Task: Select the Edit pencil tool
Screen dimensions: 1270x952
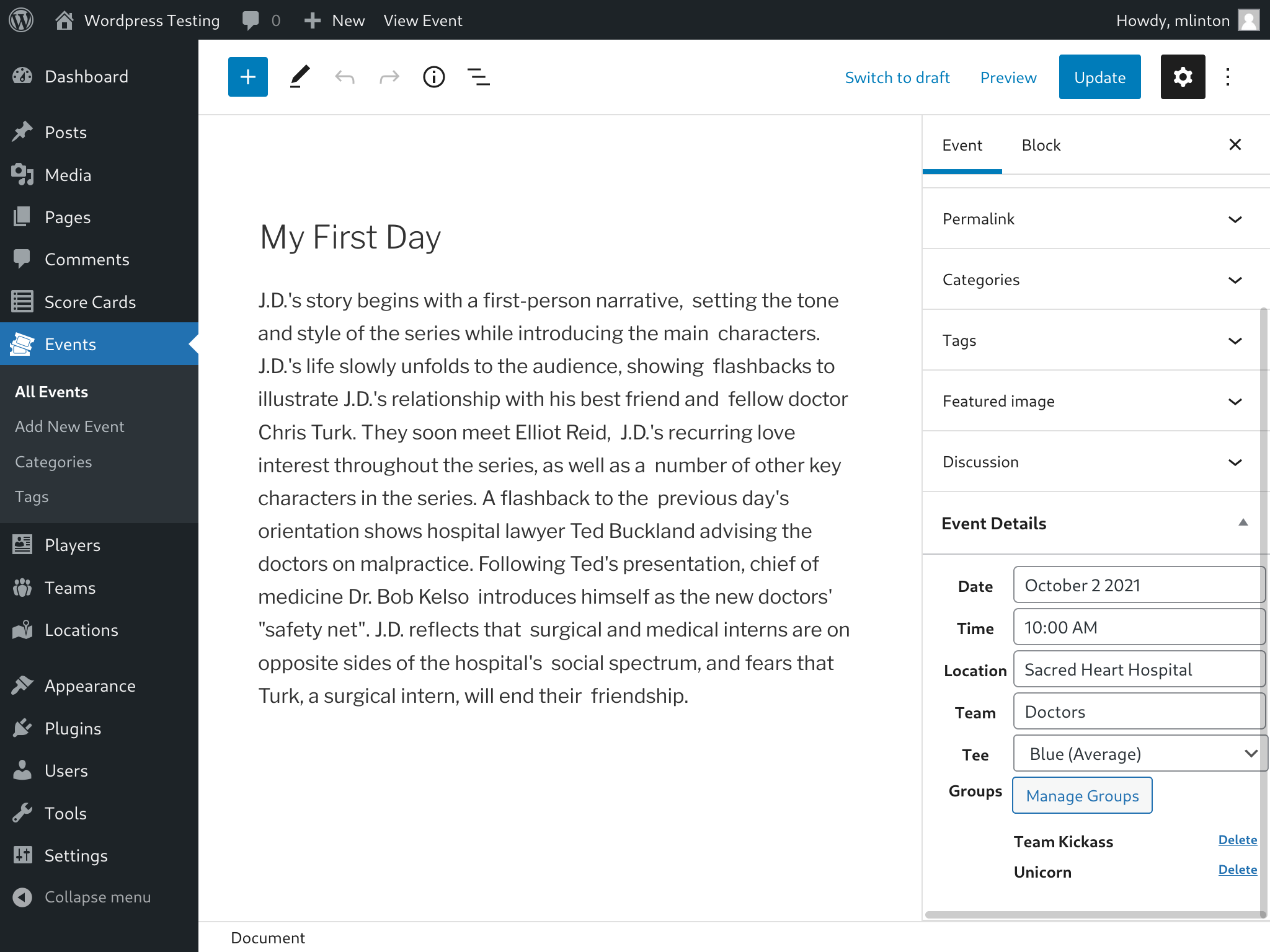Action: point(300,77)
